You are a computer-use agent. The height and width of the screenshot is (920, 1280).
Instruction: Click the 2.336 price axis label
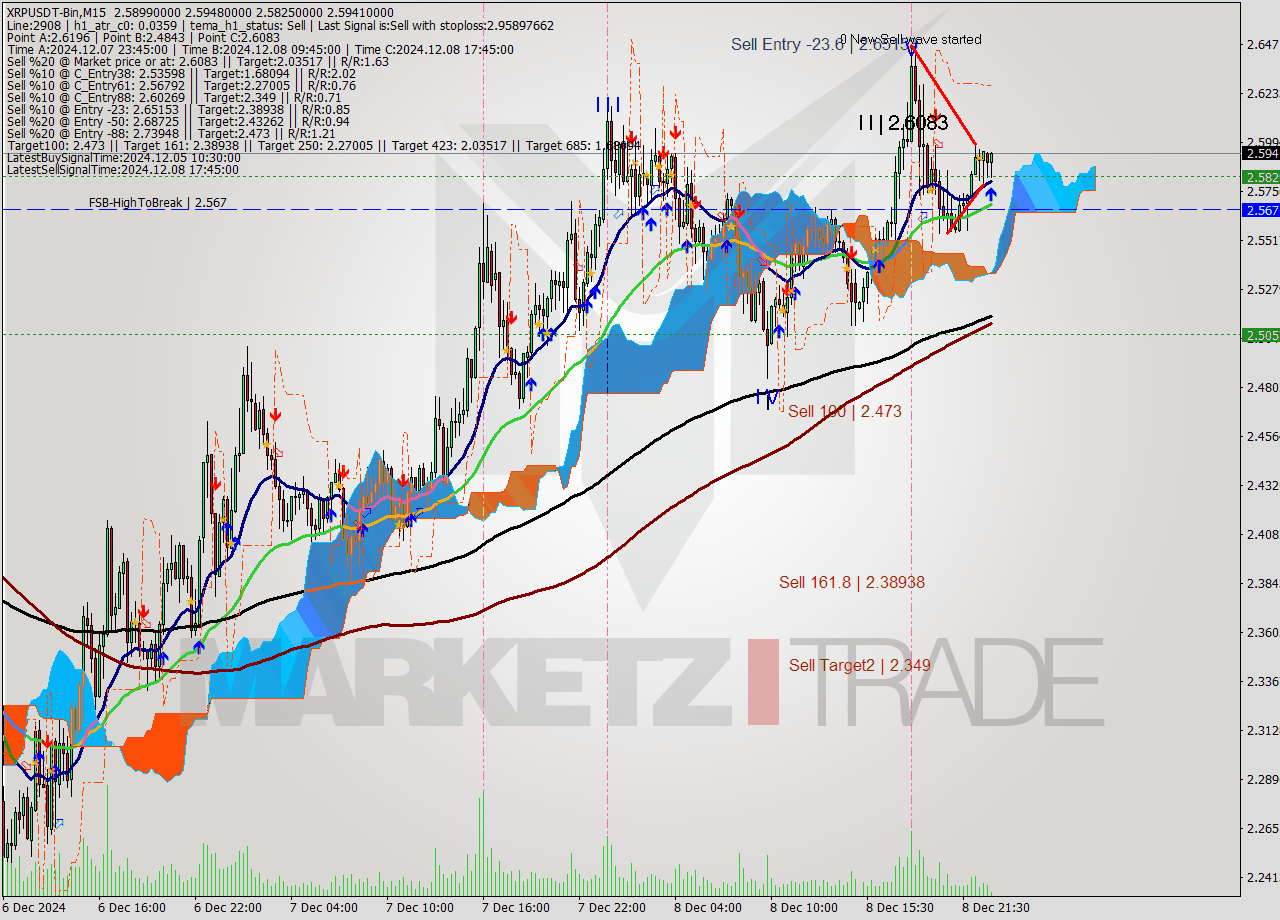click(x=1261, y=681)
